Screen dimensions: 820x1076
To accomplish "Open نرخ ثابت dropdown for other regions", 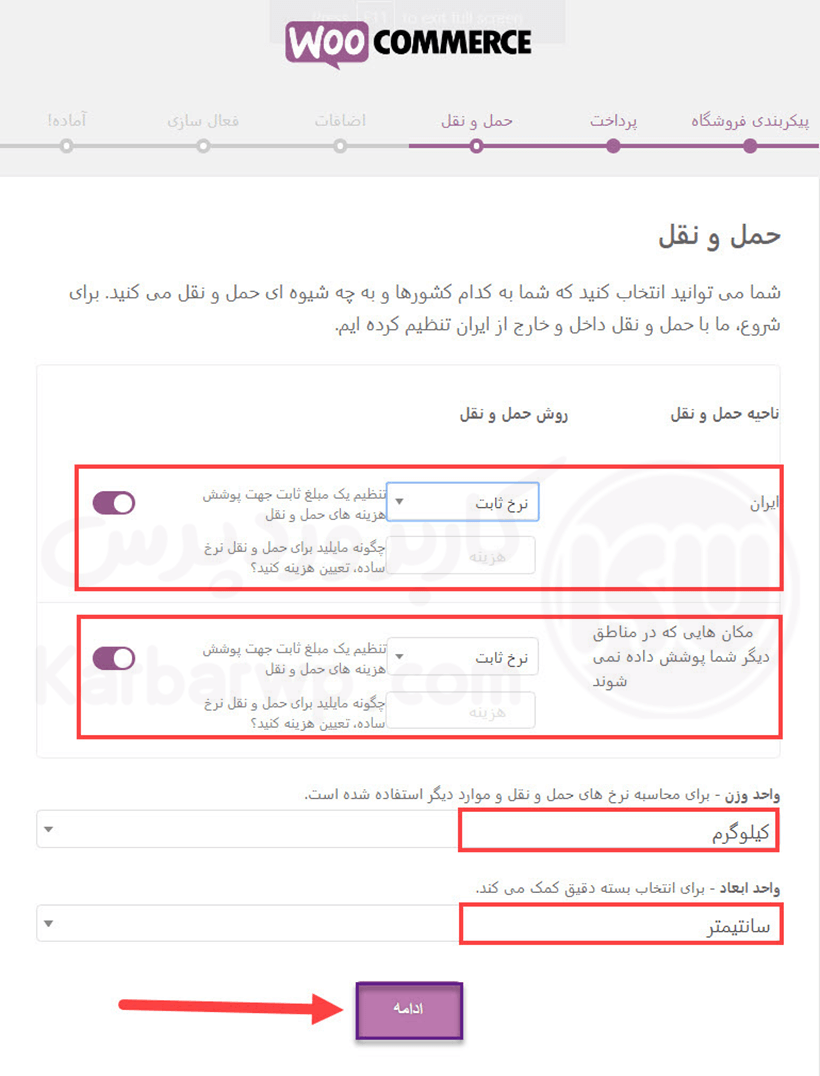I will 462,657.
